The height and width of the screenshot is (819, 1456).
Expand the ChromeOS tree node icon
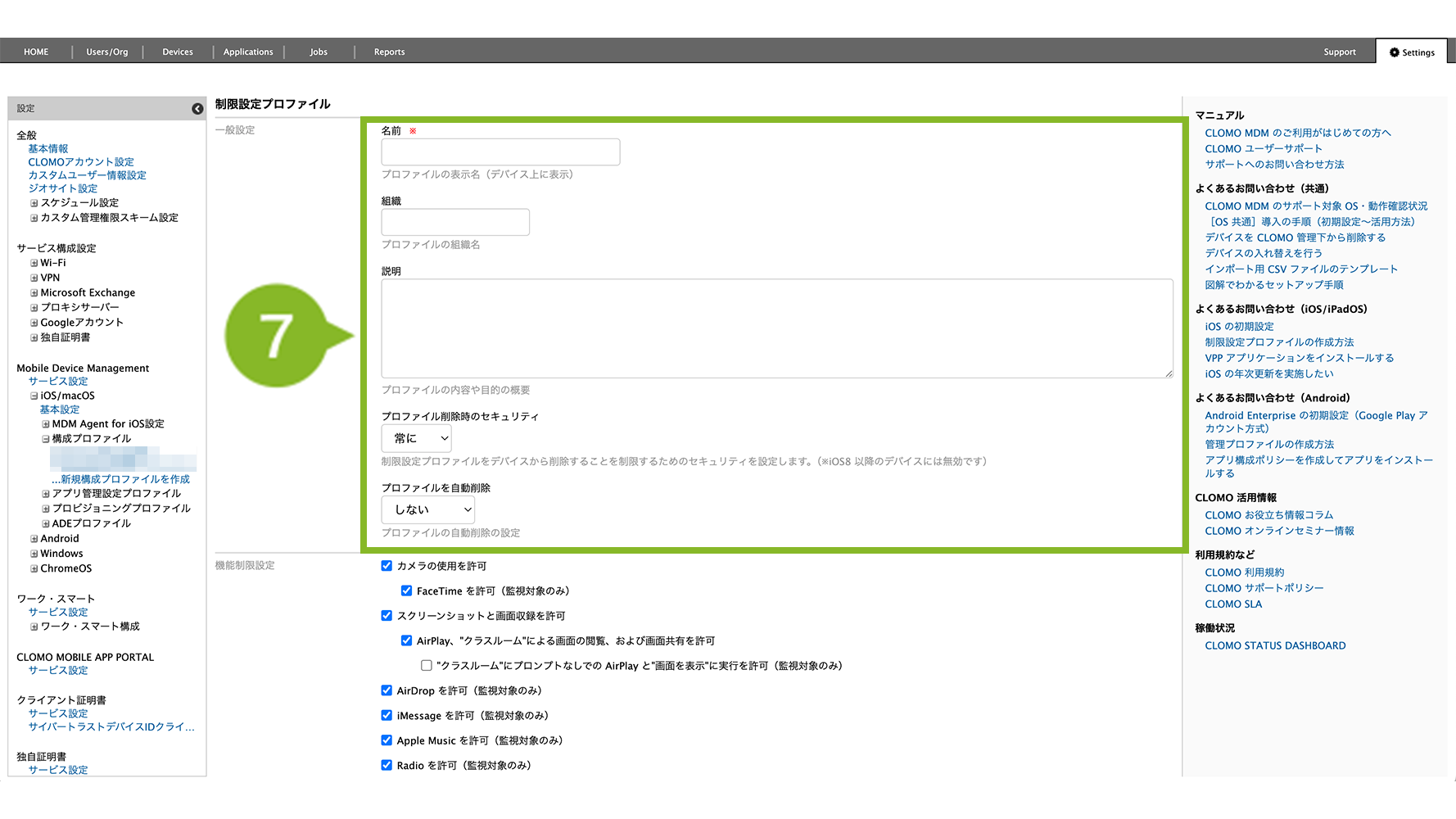[x=34, y=569]
